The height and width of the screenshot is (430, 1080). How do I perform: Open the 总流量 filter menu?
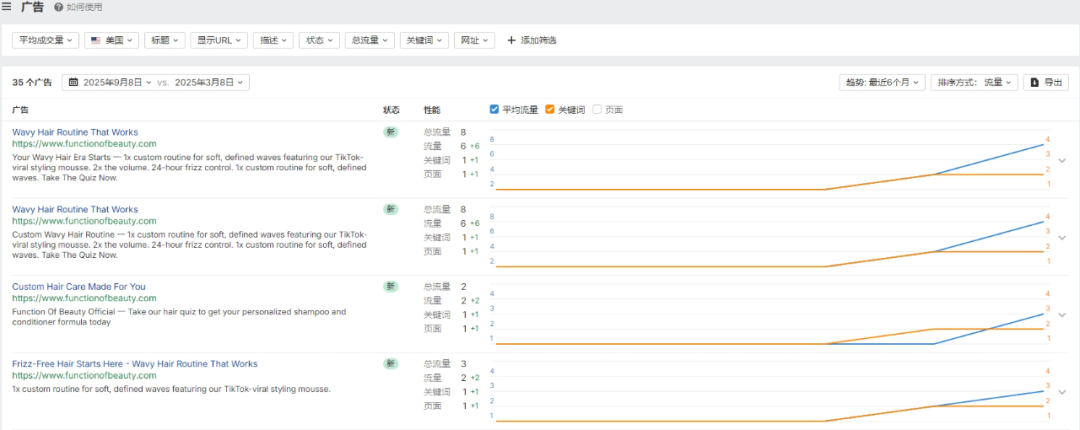tap(370, 40)
